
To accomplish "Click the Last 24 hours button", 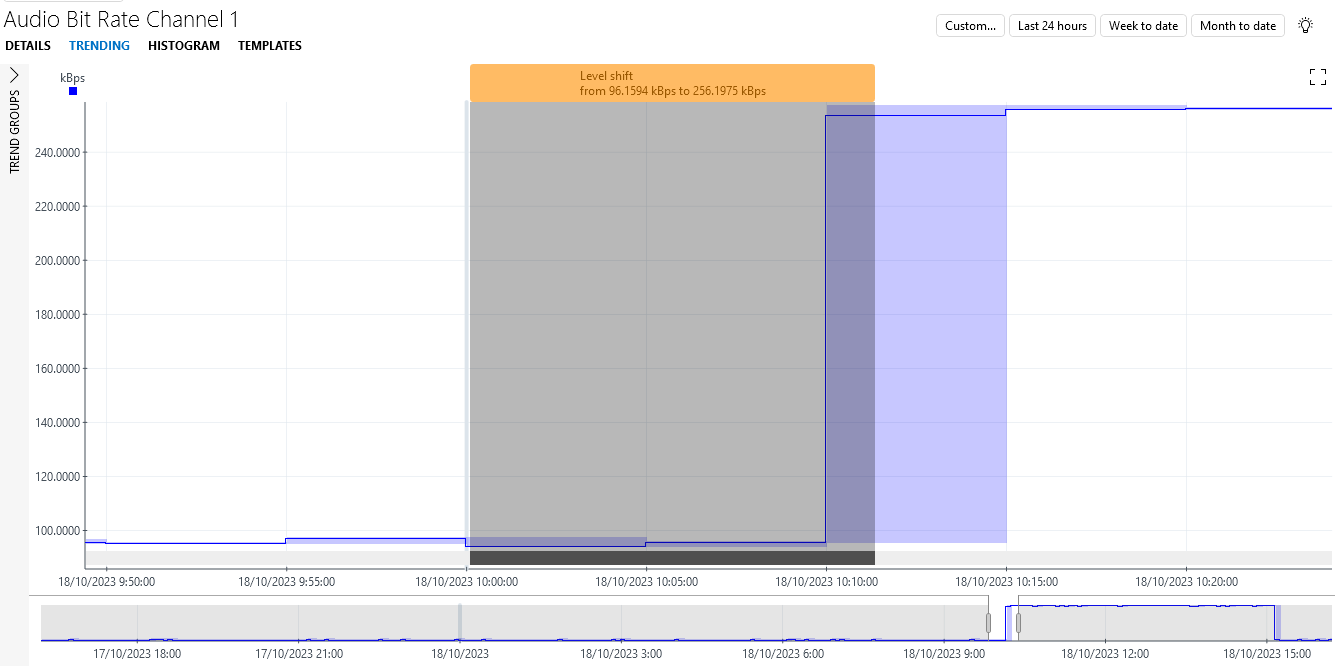I will (x=1052, y=25).
